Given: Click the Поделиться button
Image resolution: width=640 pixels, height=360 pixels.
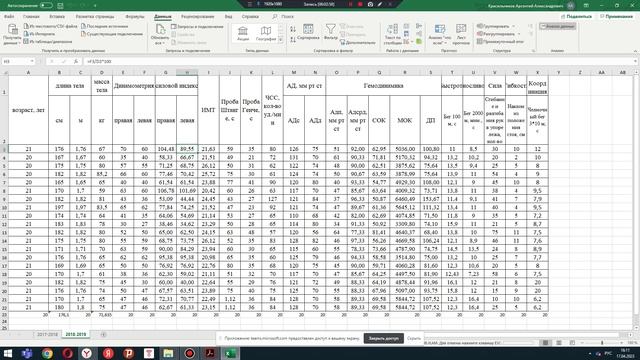Looking at the screenshot, I should click(576, 16).
